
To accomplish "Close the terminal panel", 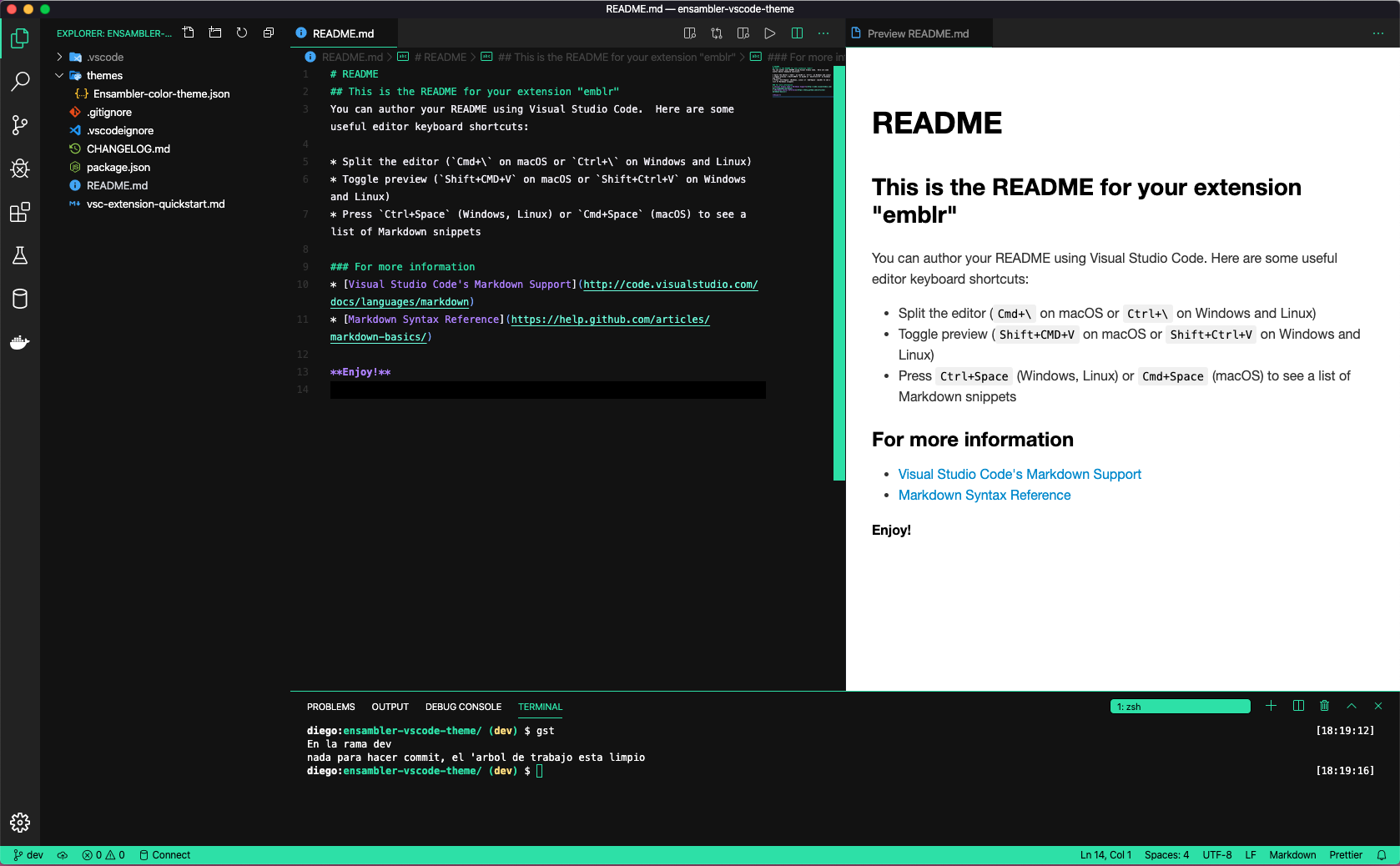I will tap(1378, 706).
